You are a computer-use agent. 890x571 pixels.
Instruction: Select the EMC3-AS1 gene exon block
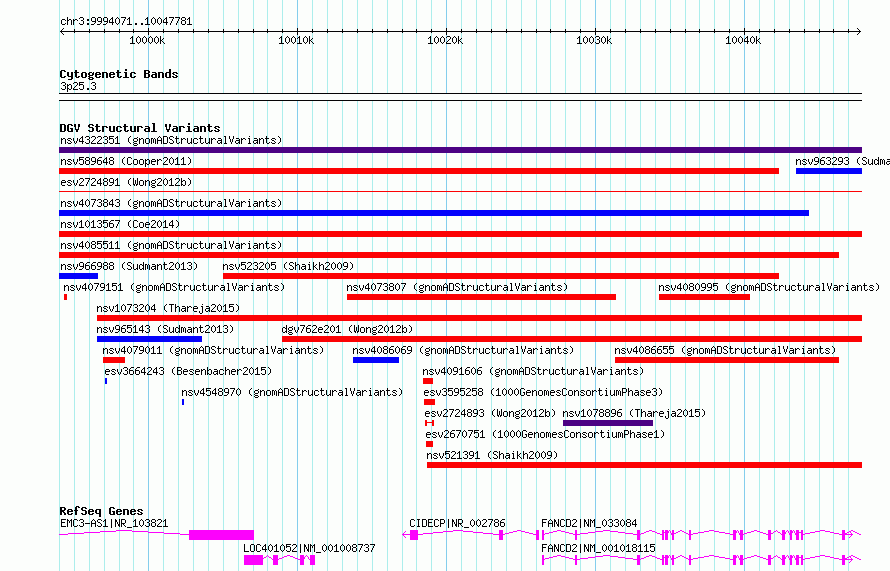[221, 535]
